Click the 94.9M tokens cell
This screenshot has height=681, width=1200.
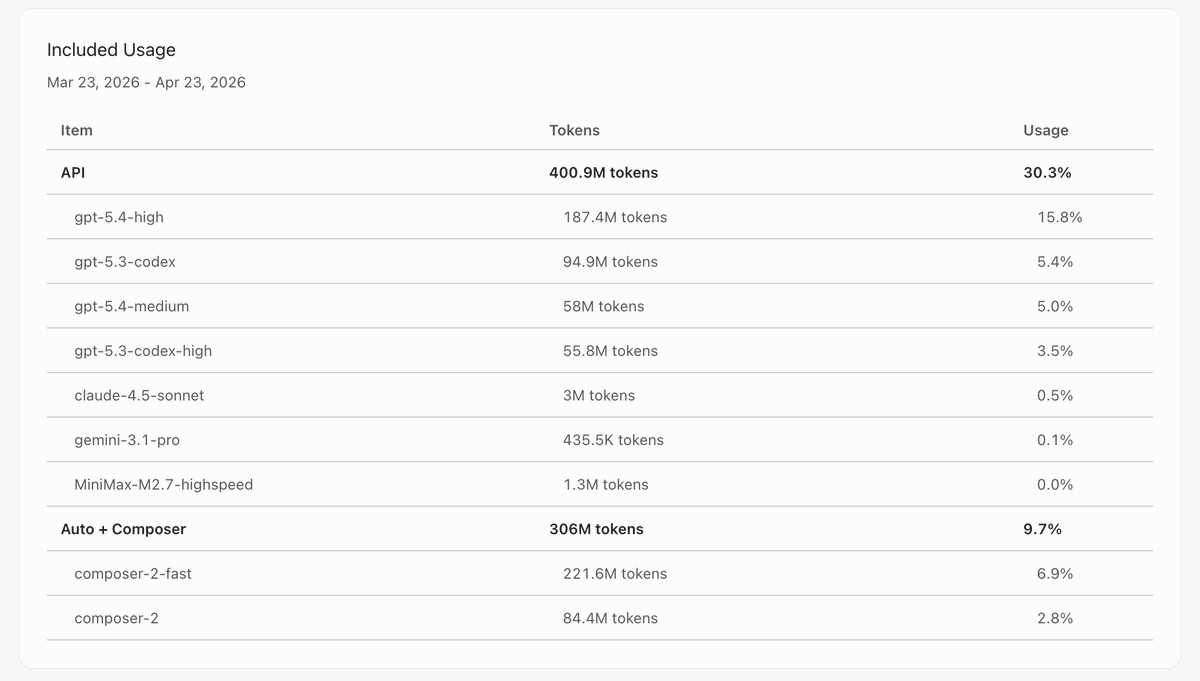[x=610, y=261]
